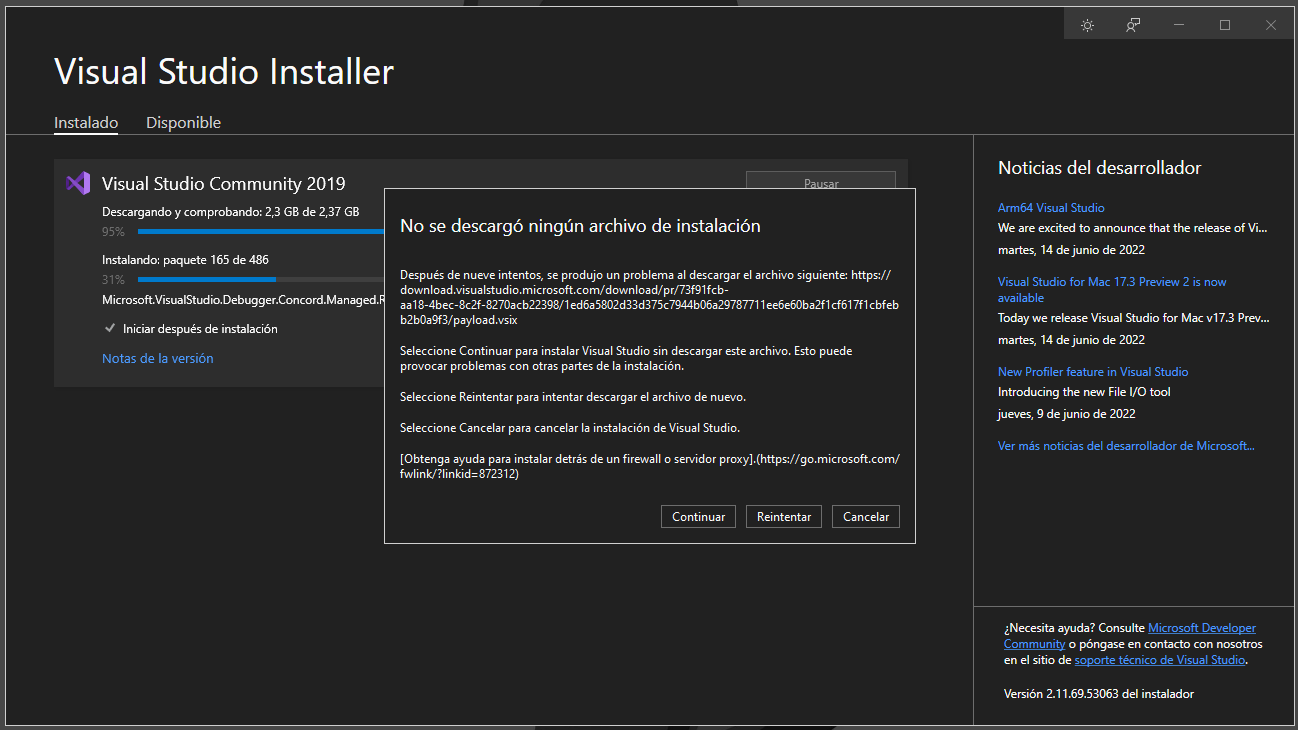1298x730 pixels.
Task: Switch to the Disponible tab
Action: pos(183,123)
